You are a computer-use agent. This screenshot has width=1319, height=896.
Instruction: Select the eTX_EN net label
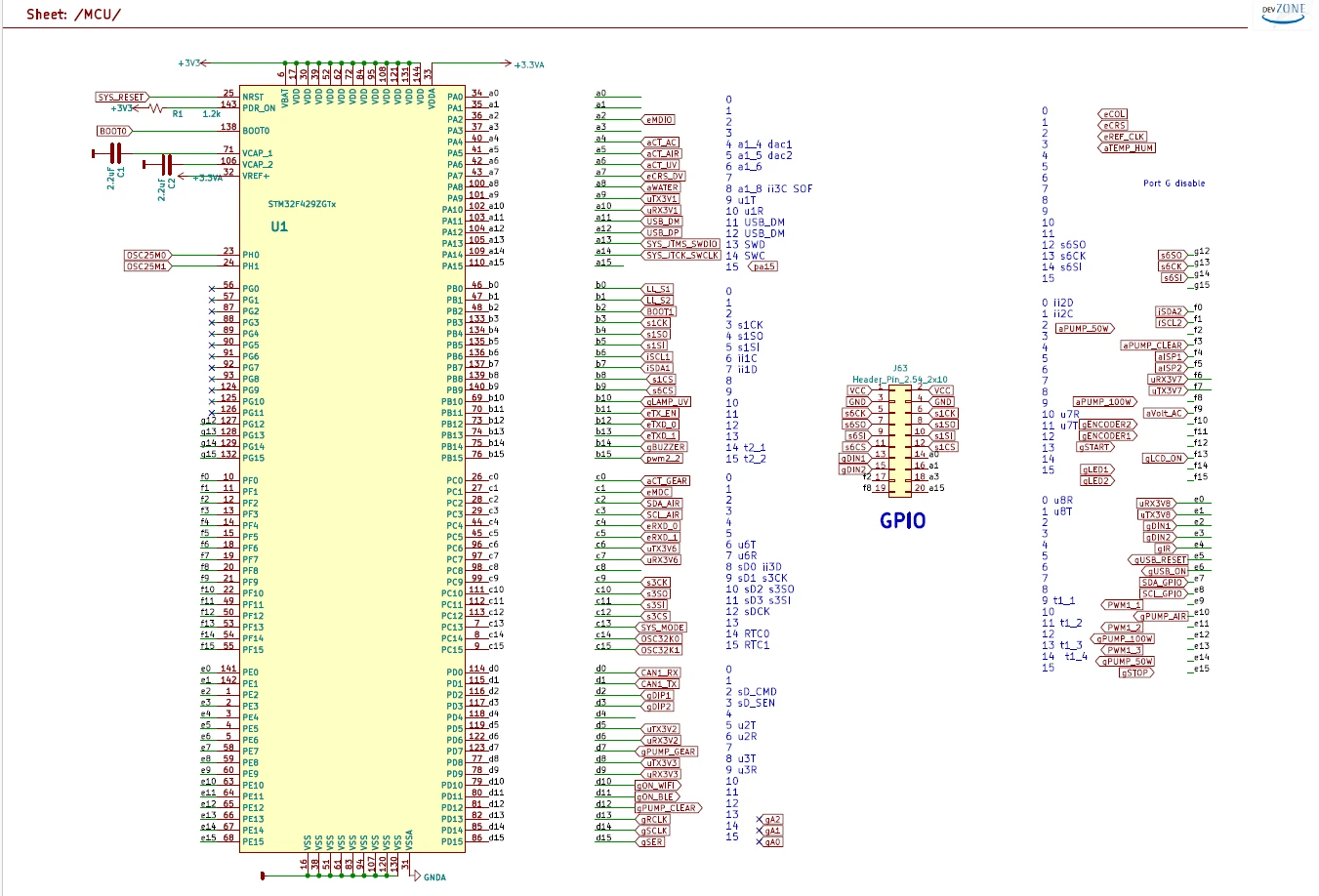661,413
